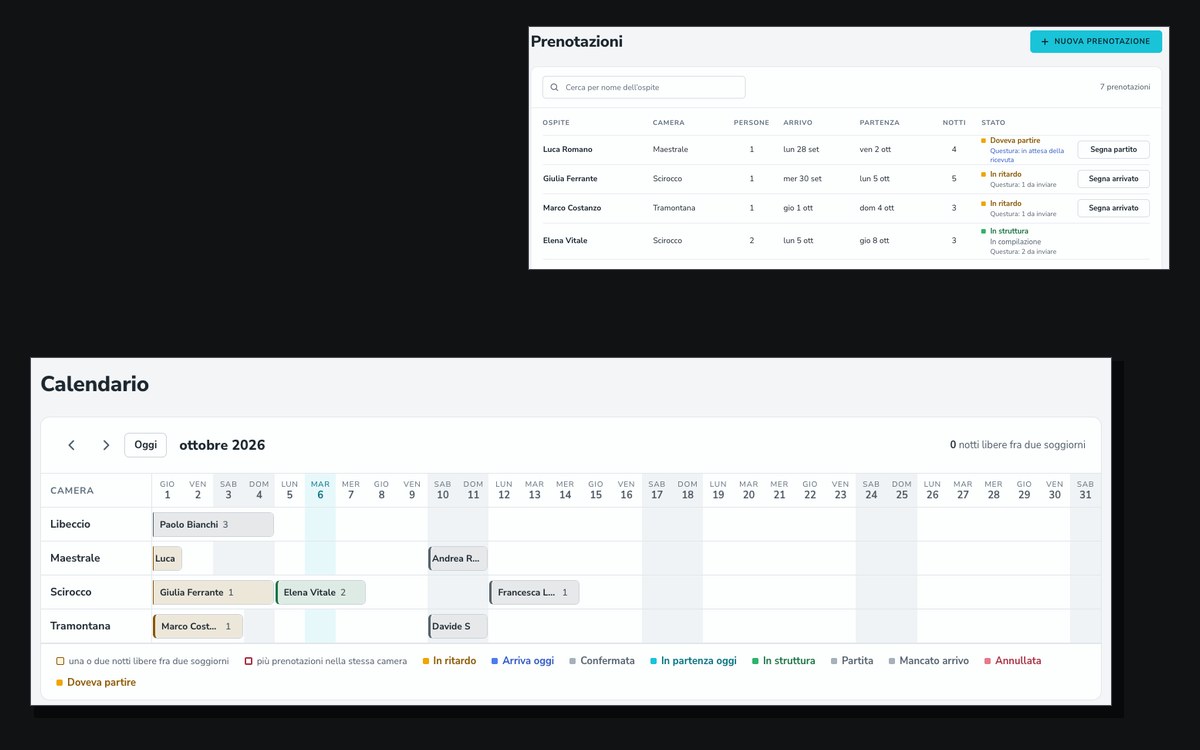
Task: Click Confermata legend entry
Action: [x=602, y=661]
